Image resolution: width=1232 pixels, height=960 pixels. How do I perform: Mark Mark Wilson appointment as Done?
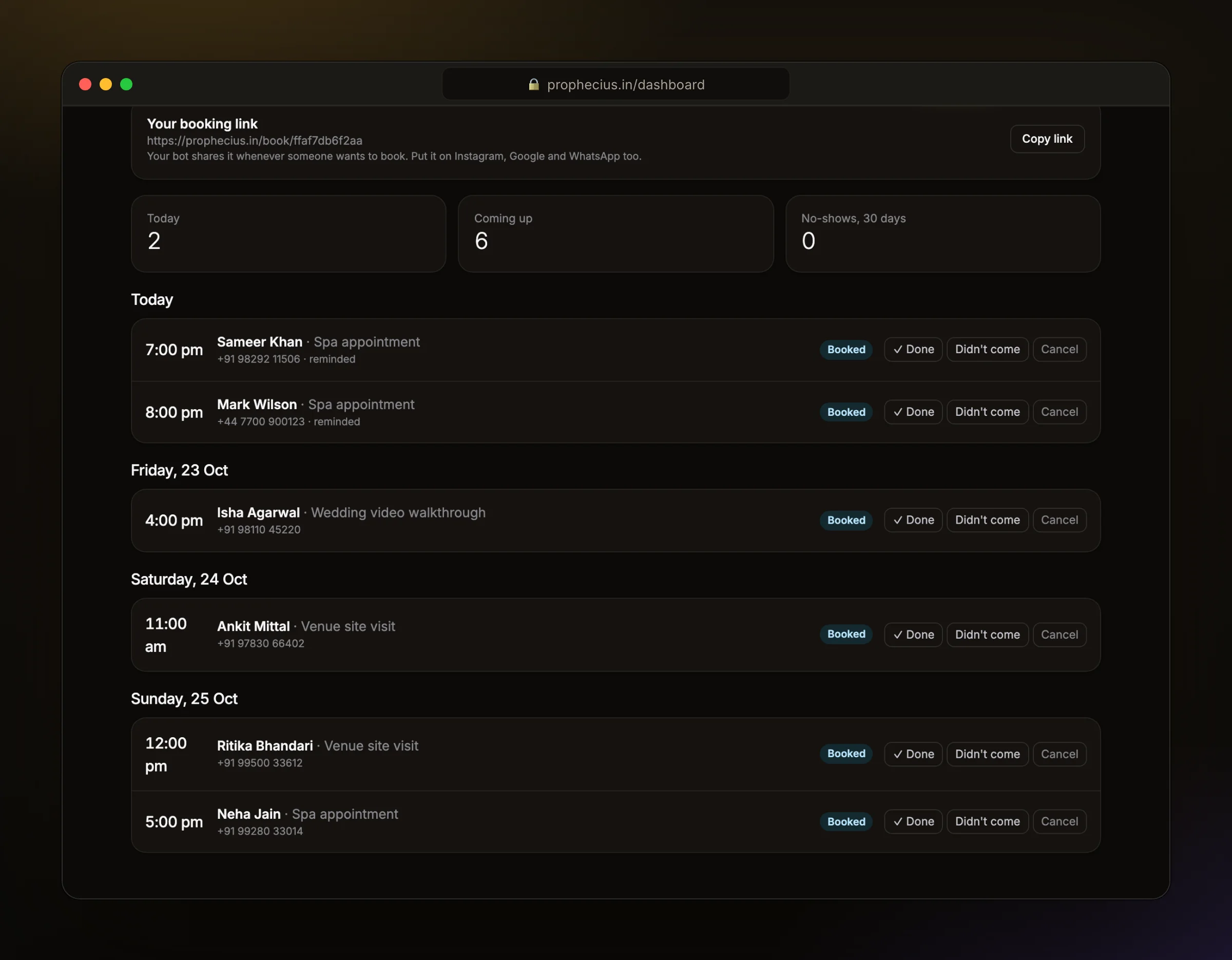[913, 412]
